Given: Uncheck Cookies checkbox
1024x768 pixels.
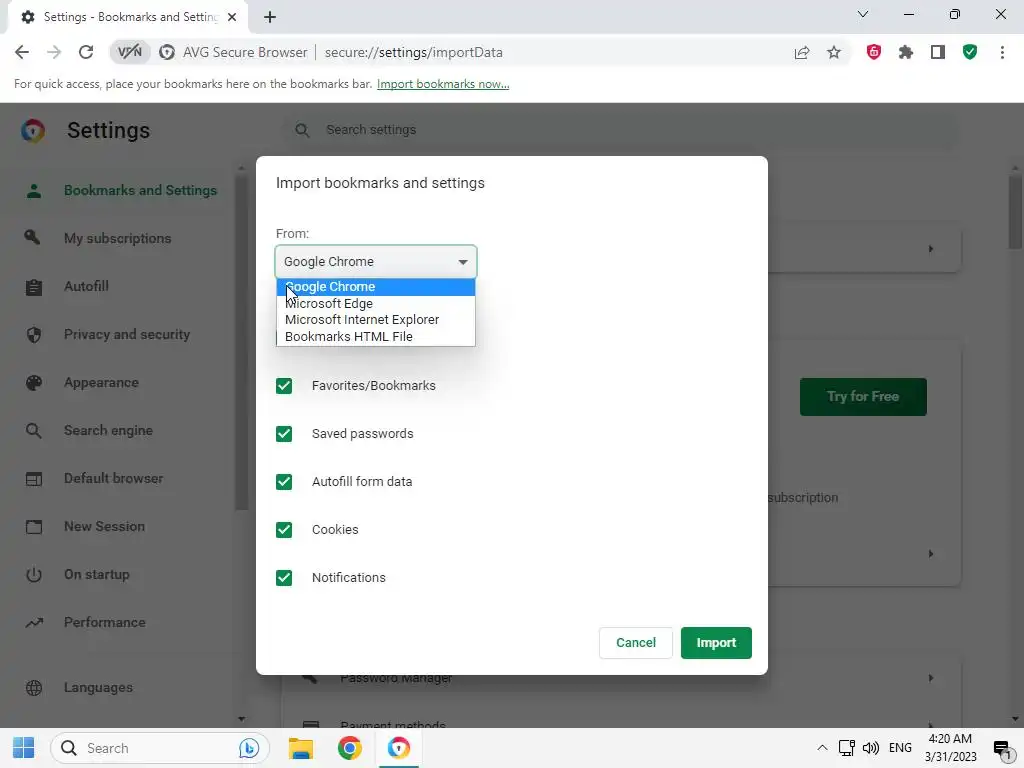Looking at the screenshot, I should (x=284, y=530).
